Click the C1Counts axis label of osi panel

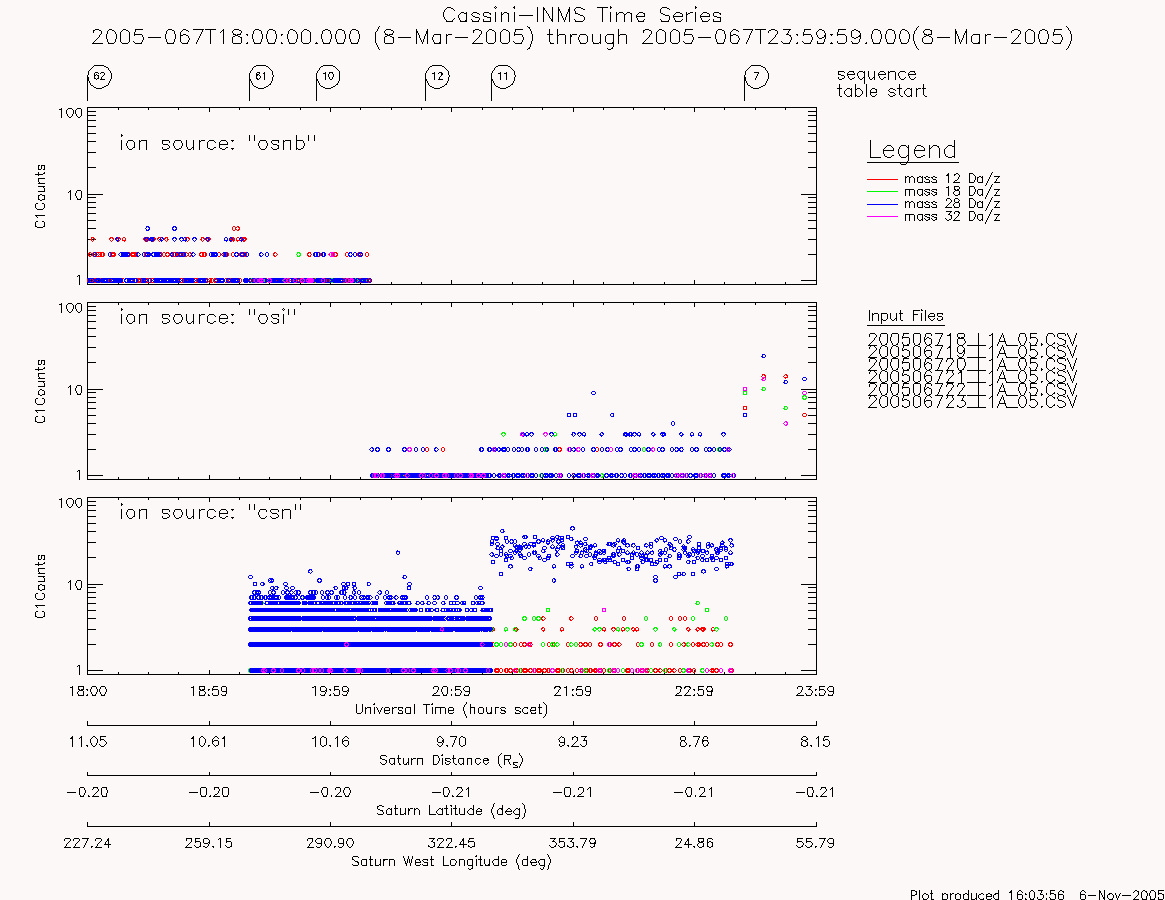pos(40,392)
